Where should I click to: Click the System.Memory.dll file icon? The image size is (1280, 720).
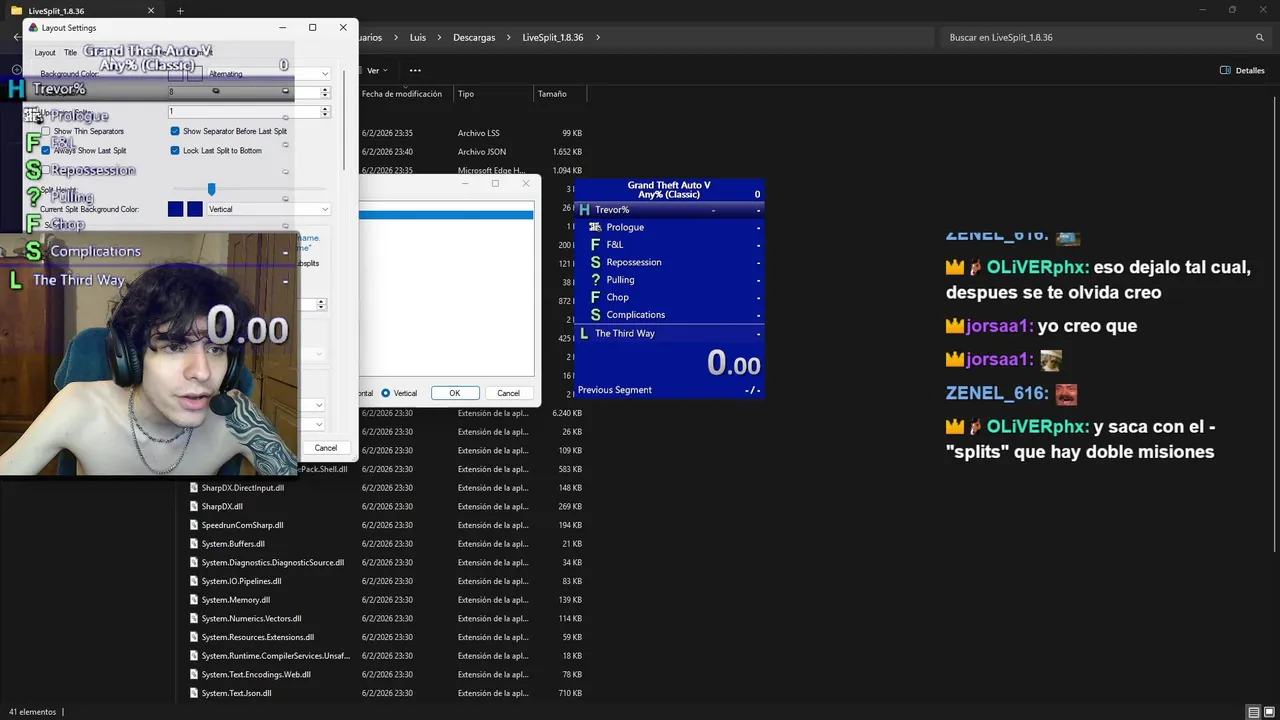pyautogui.click(x=194, y=600)
